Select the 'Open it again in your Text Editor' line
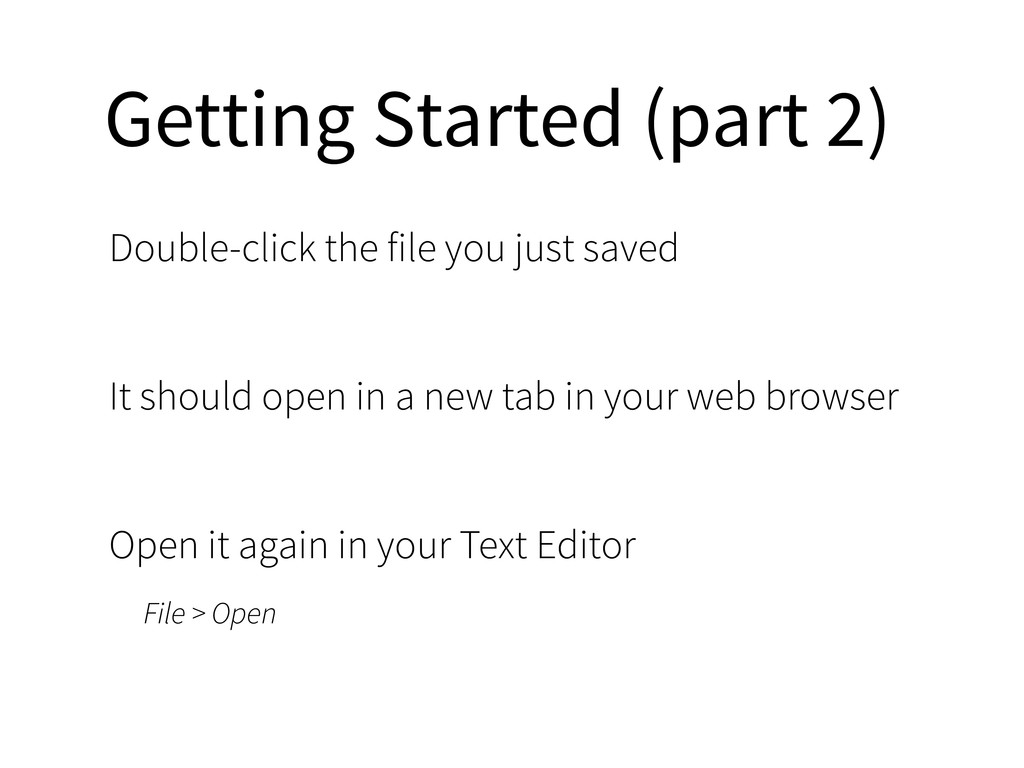 [x=373, y=546]
